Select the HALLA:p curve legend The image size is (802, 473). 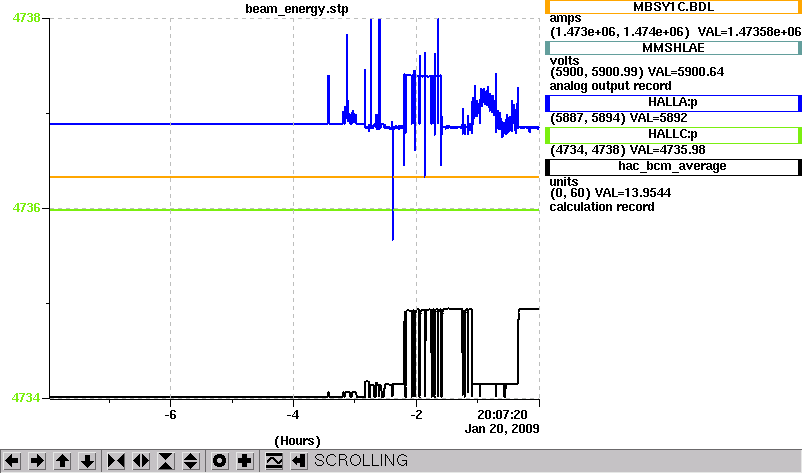(x=673, y=102)
